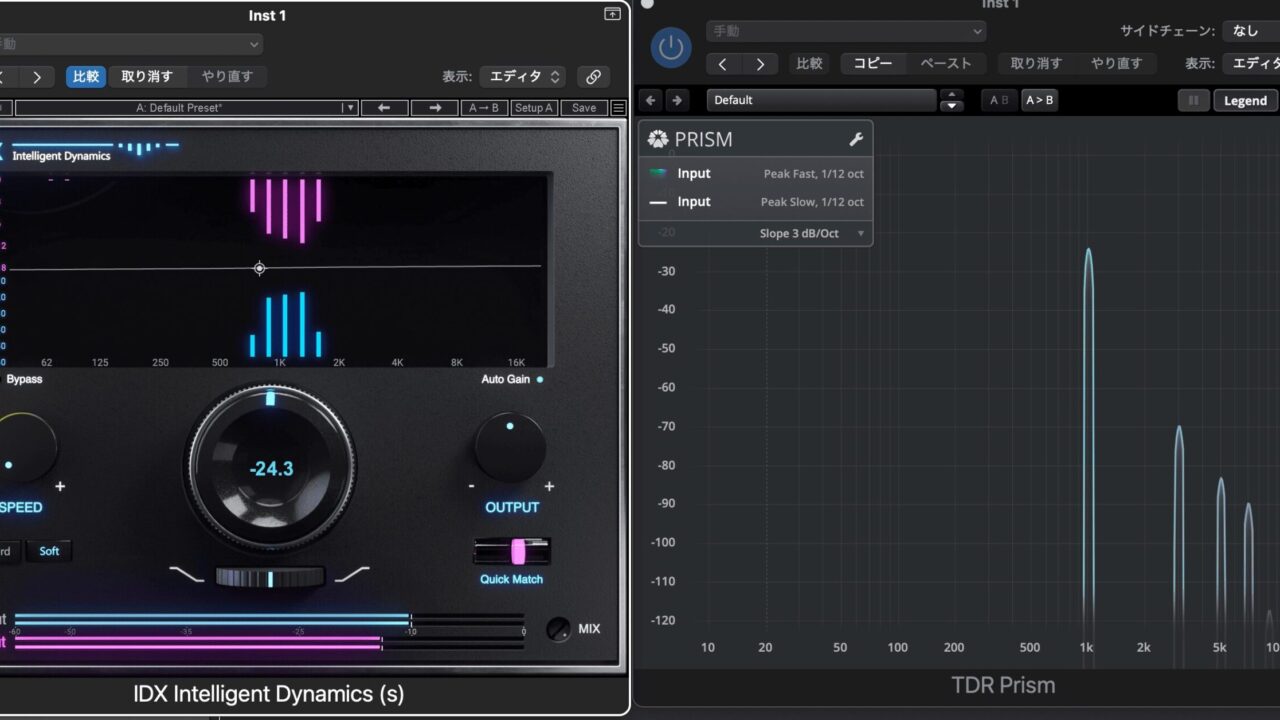Click the previous preset left arrow in IDX
This screenshot has height=720, width=1280.
(x=384, y=108)
